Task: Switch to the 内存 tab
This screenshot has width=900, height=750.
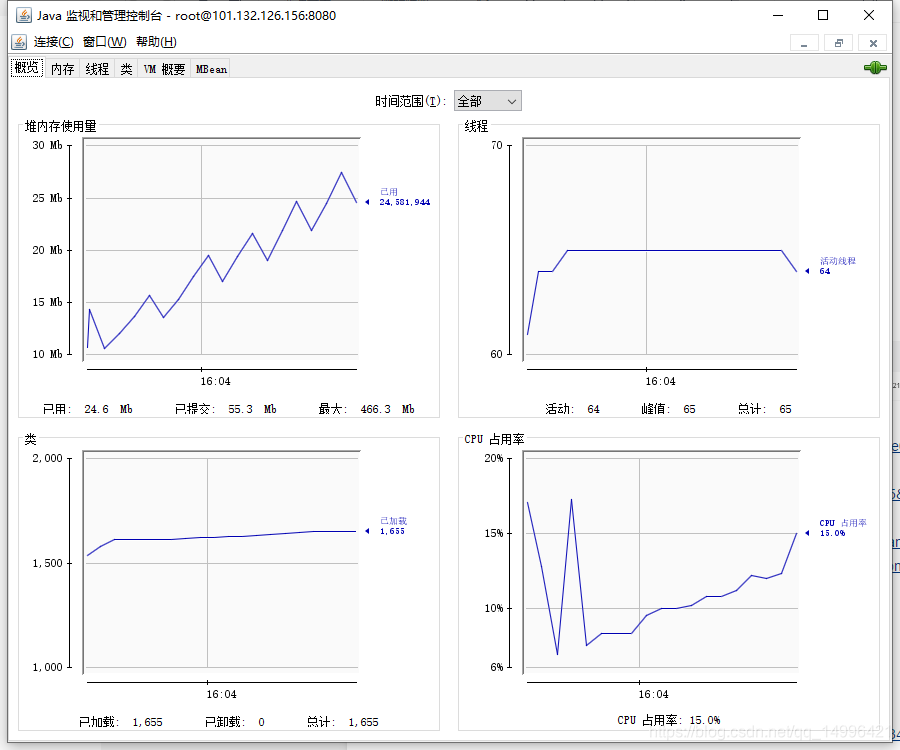Action: click(x=63, y=69)
